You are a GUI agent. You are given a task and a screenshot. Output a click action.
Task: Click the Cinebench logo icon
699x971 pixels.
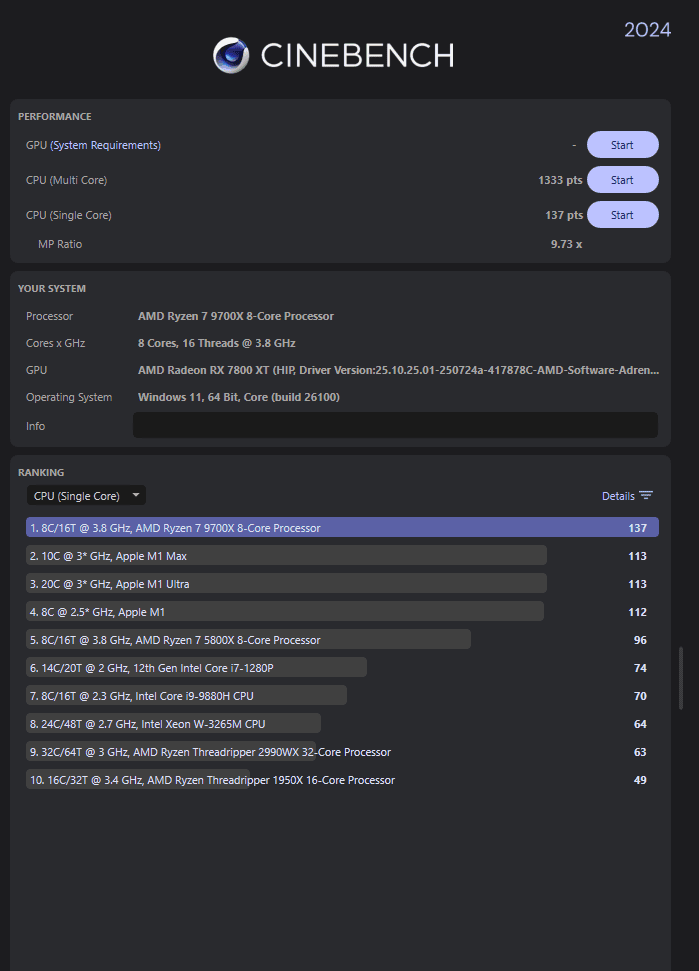click(231, 55)
